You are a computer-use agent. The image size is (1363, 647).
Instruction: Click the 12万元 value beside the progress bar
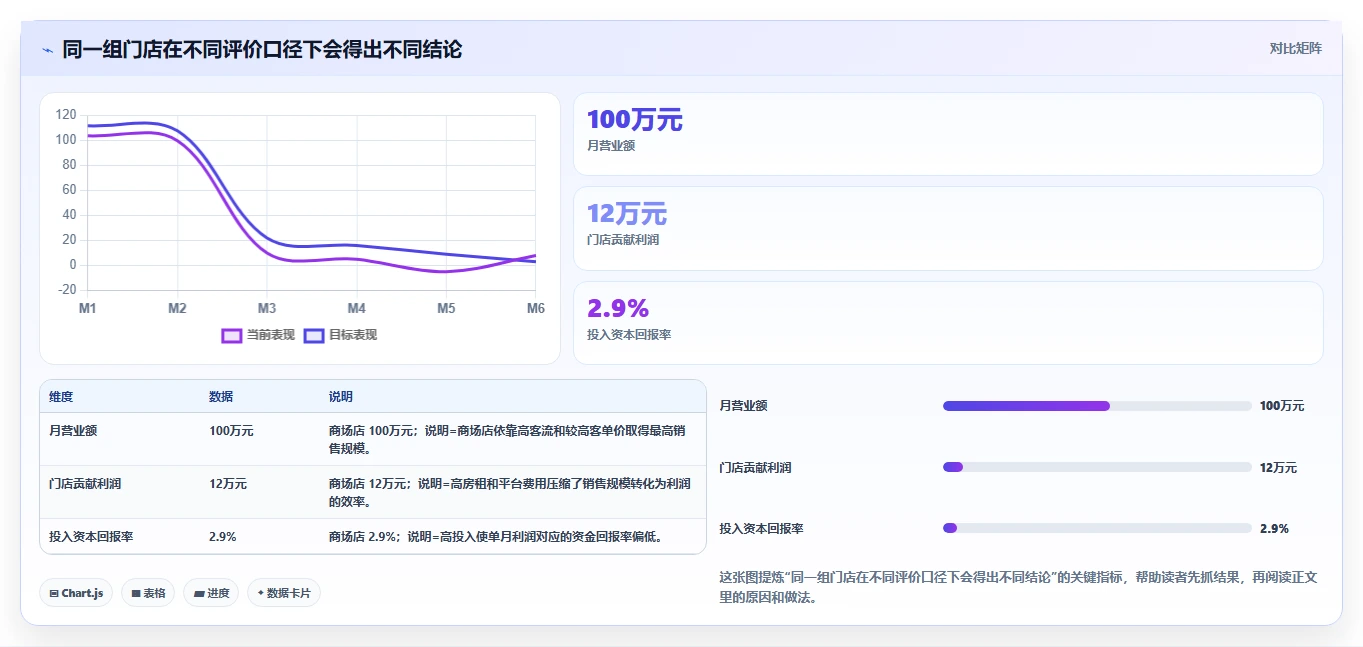click(x=1279, y=467)
